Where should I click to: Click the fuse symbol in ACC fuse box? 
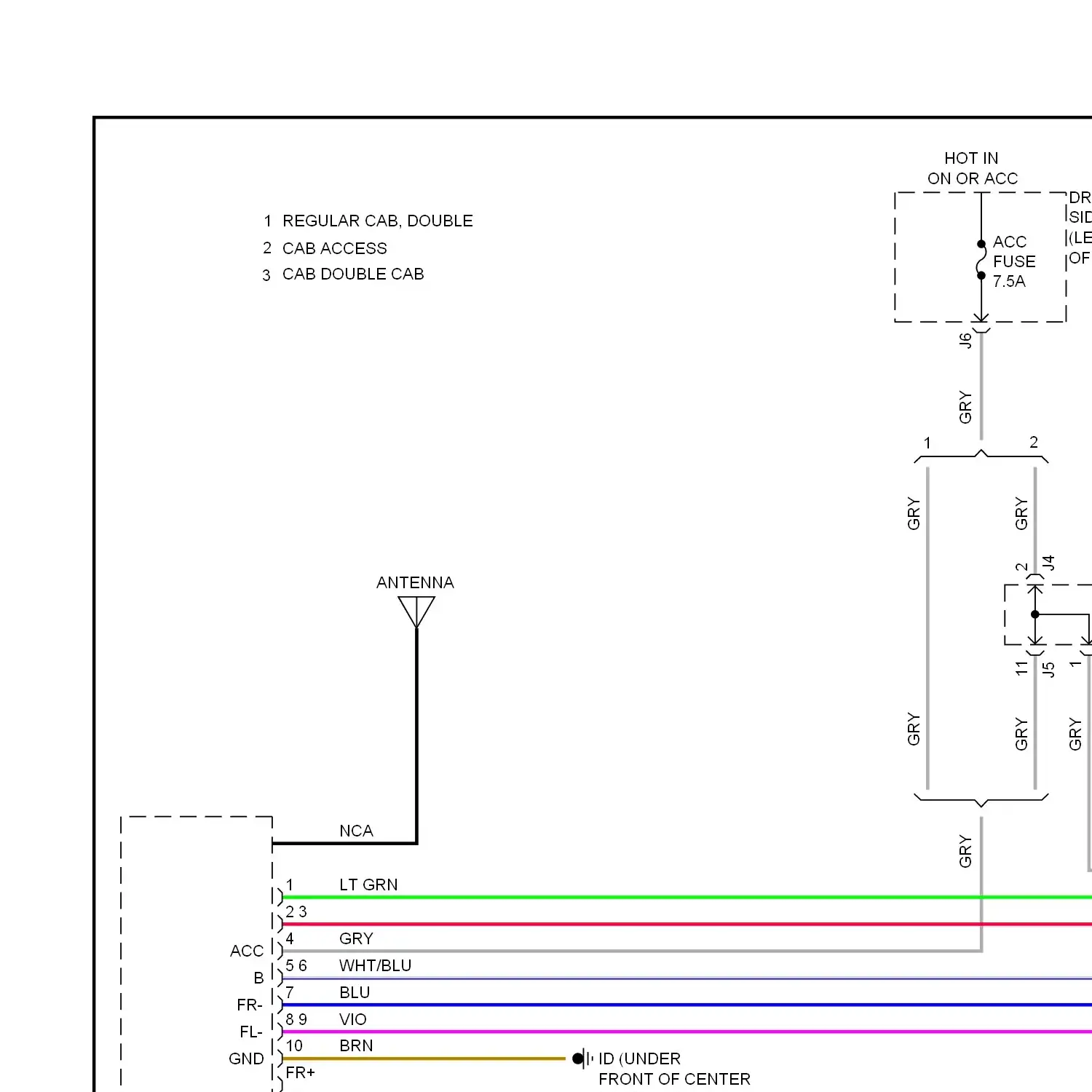981,260
